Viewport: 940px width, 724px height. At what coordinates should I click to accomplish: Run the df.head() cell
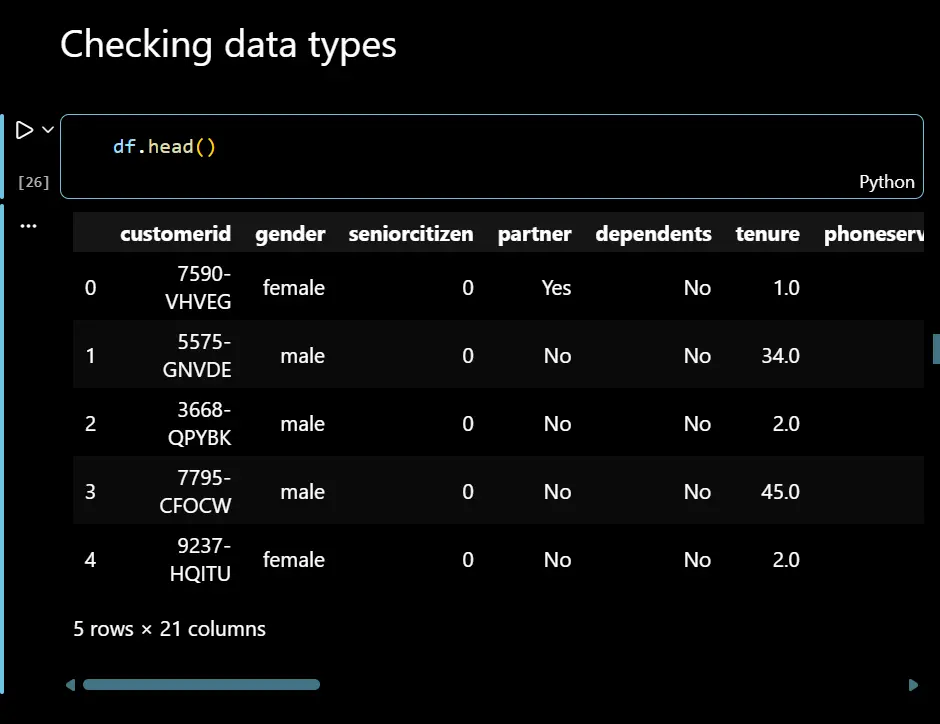pos(24,130)
